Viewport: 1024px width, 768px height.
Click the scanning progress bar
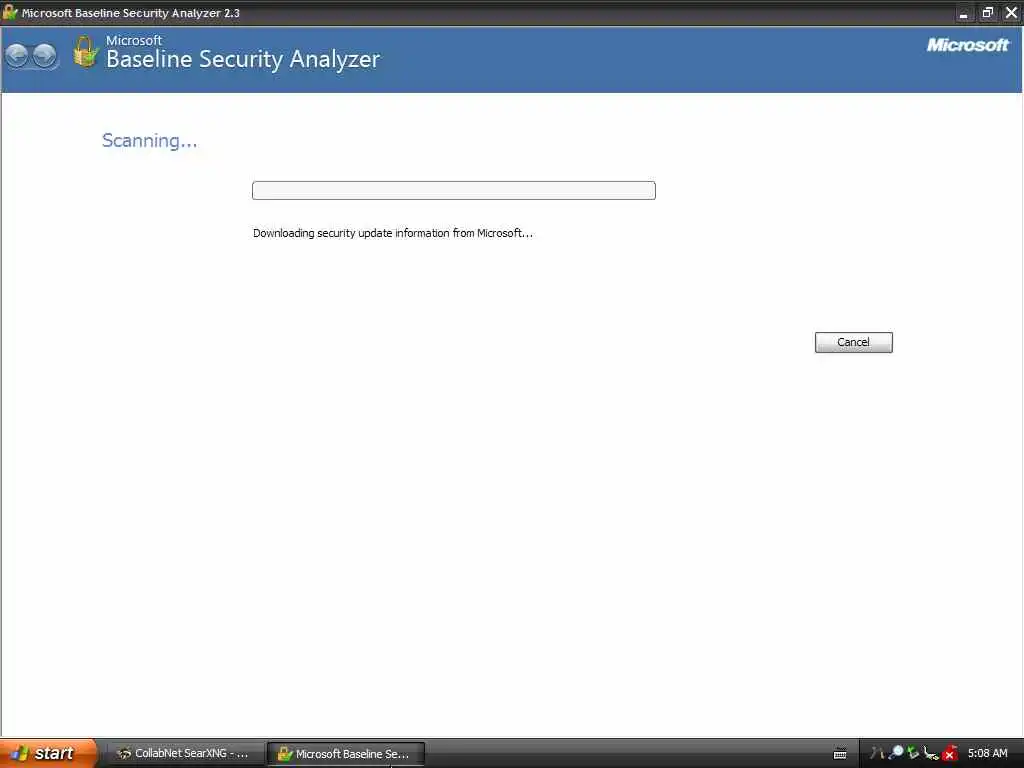pos(454,191)
